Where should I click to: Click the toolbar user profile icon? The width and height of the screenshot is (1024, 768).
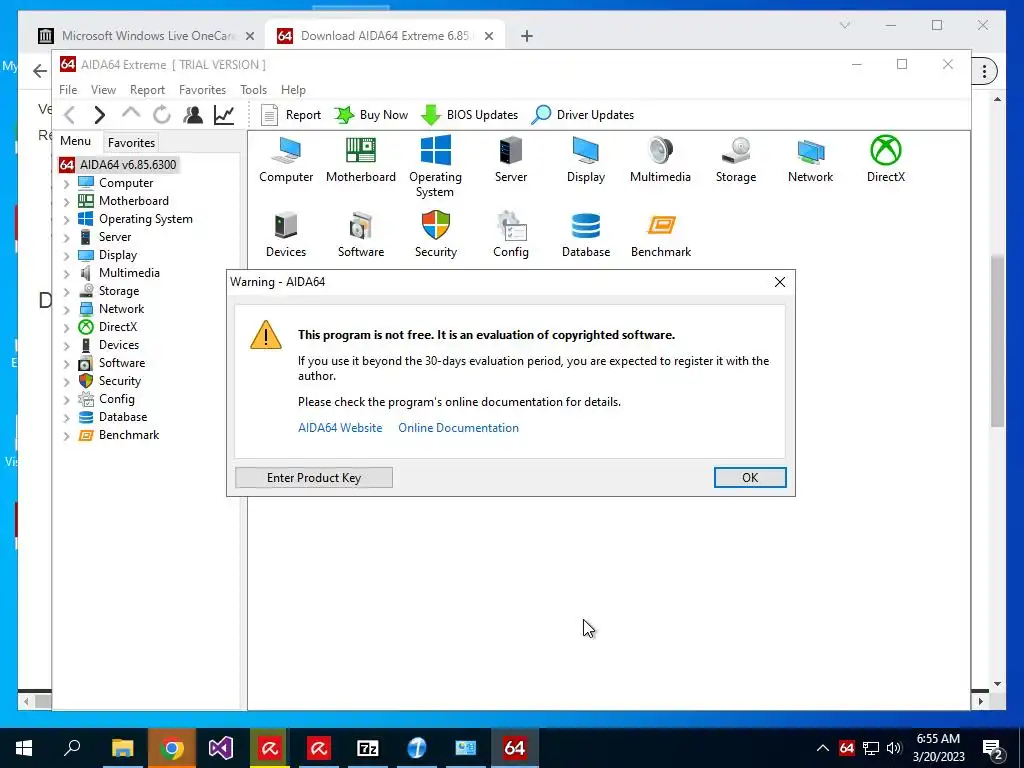coord(193,115)
